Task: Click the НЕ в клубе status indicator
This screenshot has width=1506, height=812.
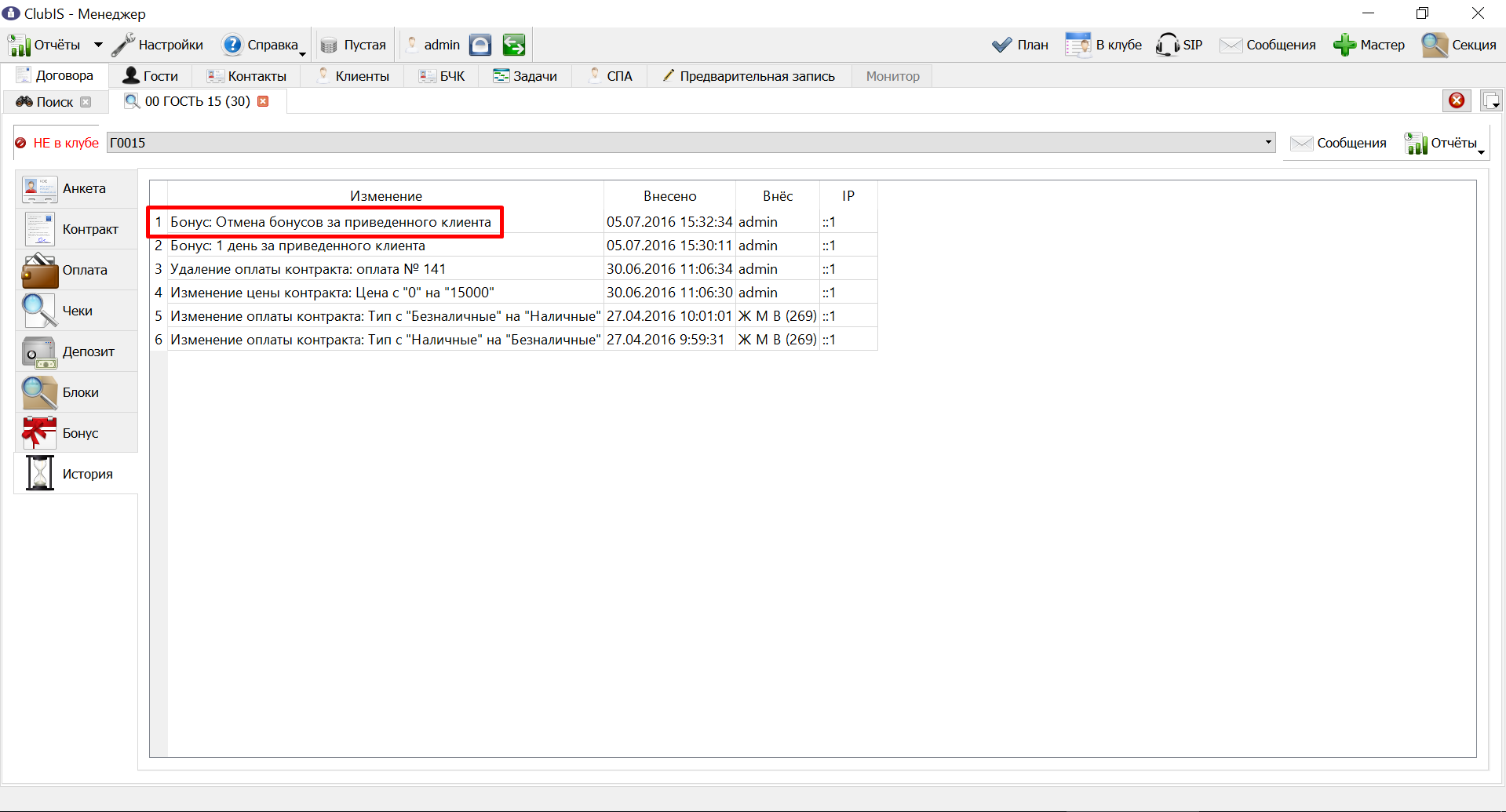Action: (x=57, y=143)
